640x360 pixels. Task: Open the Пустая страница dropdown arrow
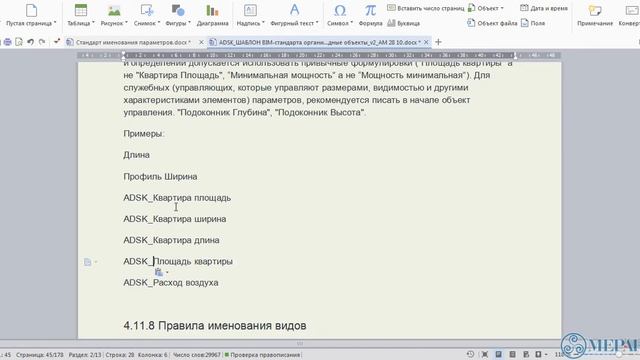[55, 23]
